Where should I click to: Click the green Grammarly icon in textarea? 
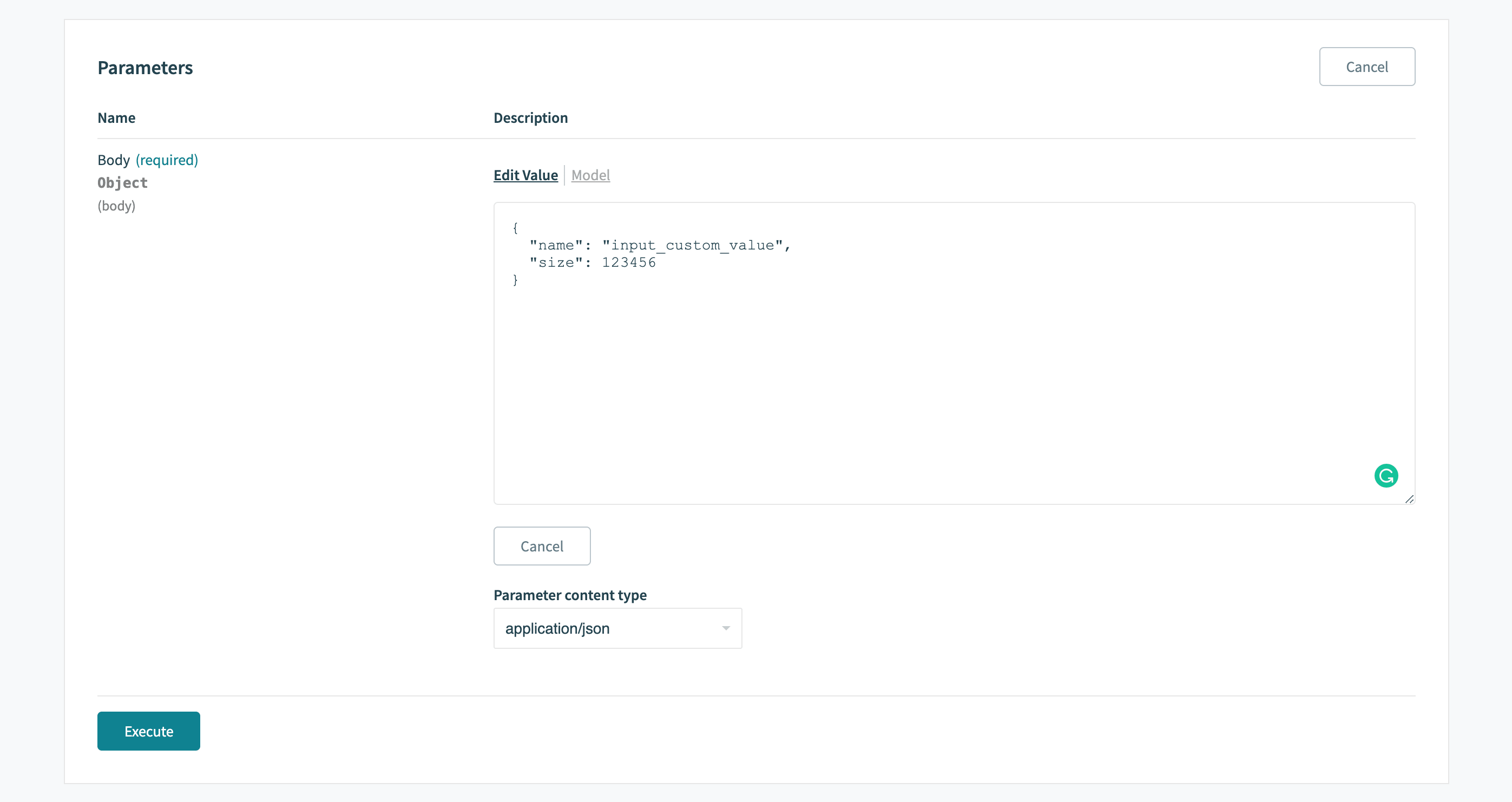1386,476
